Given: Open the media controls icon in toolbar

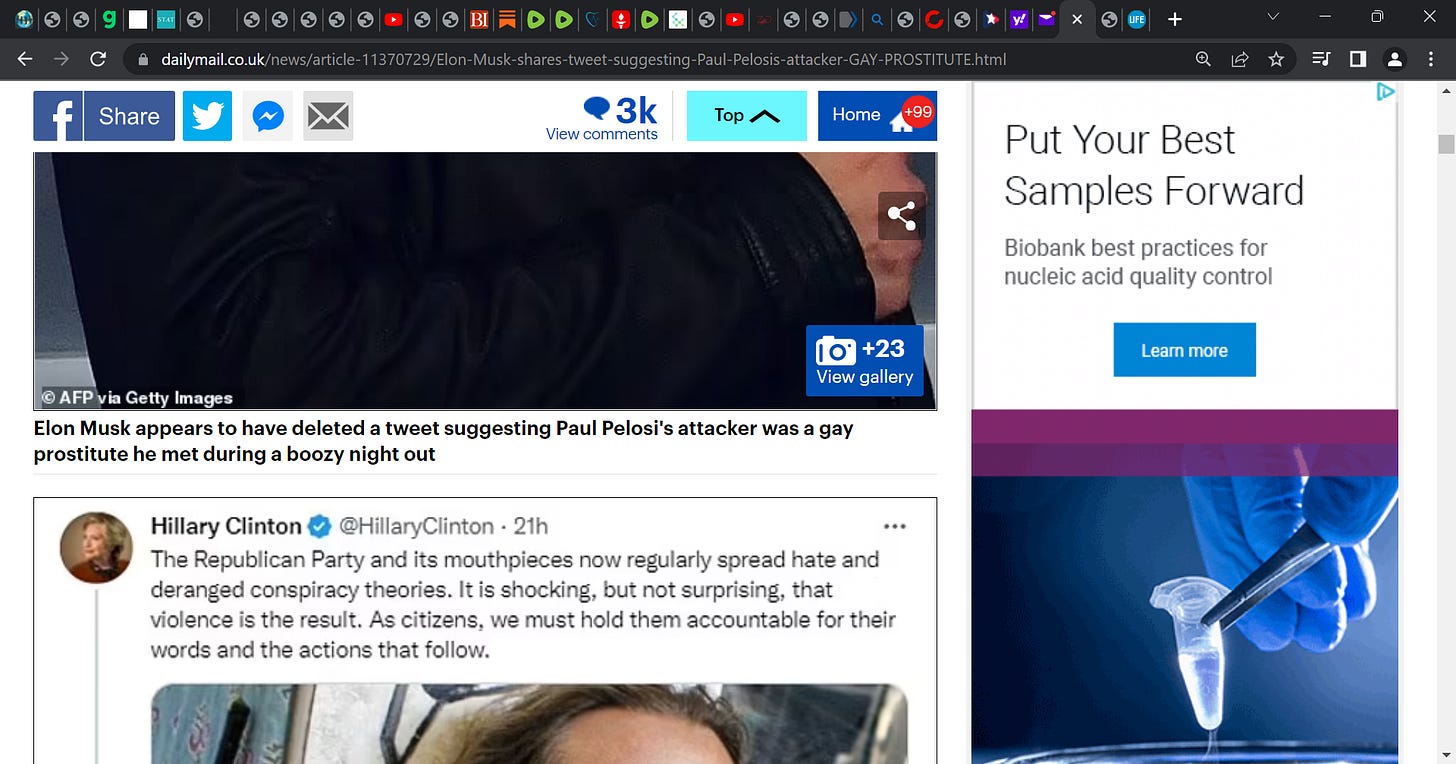Looking at the screenshot, I should [1321, 59].
